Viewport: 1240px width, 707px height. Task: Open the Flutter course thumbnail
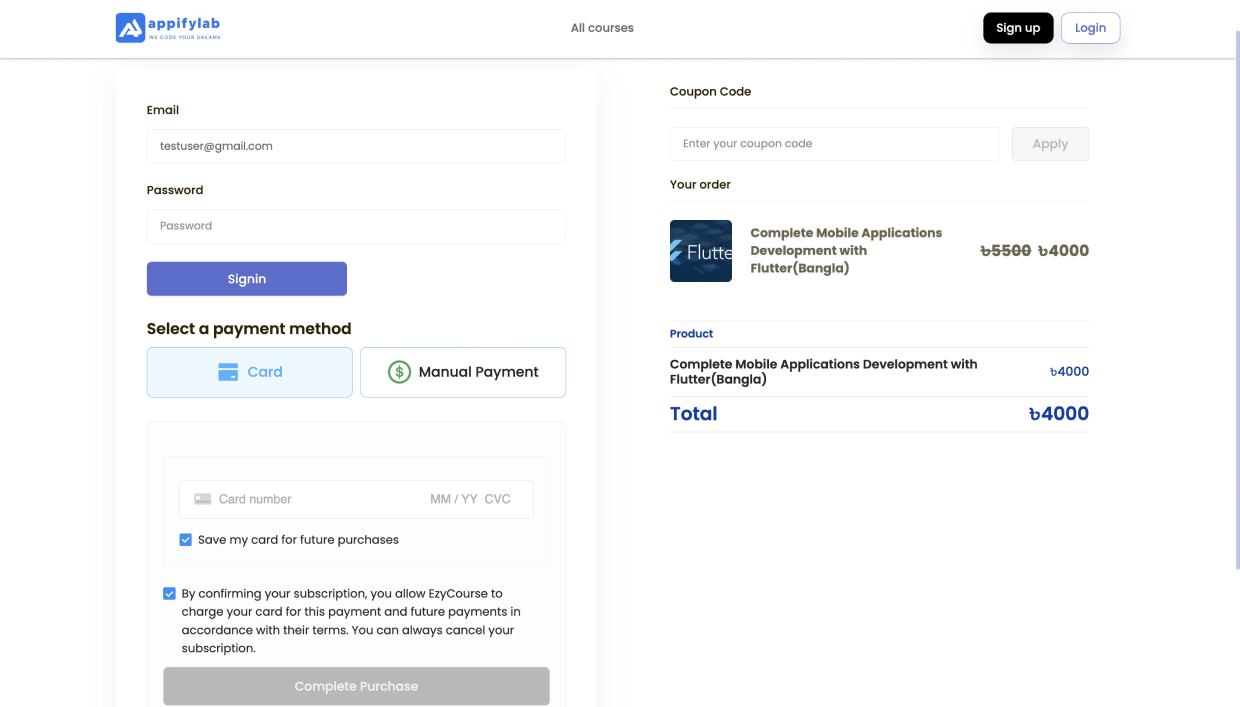[x=700, y=251]
